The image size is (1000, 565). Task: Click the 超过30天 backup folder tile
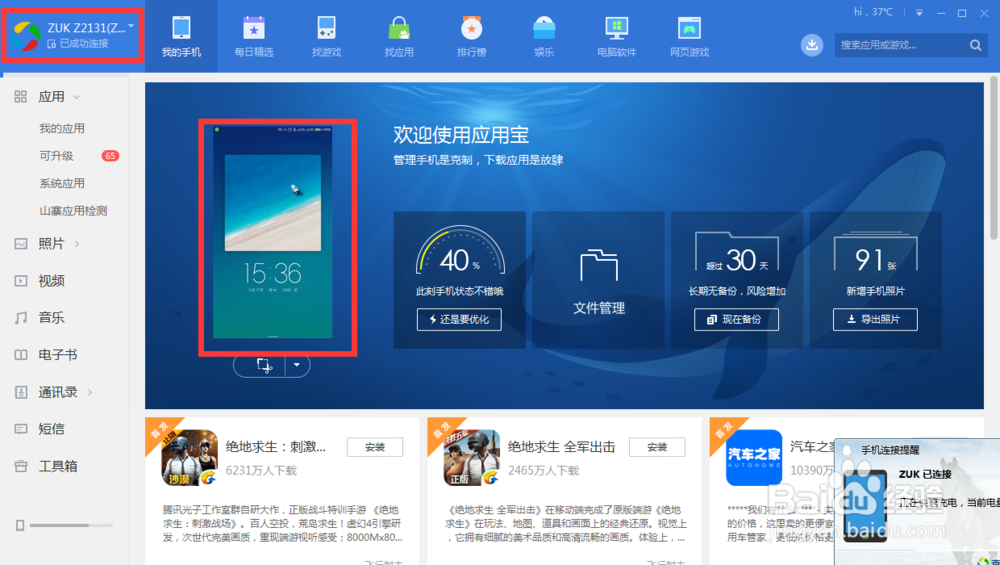(737, 253)
